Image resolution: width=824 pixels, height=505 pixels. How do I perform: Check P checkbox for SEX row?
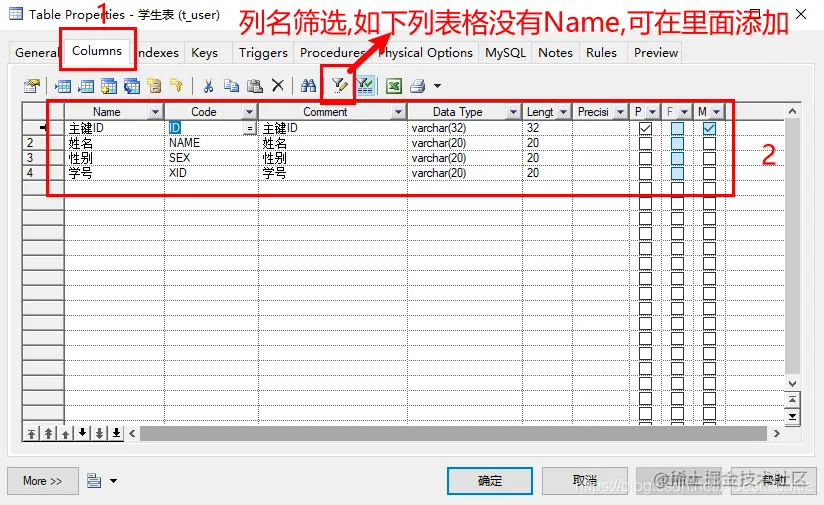click(x=645, y=158)
